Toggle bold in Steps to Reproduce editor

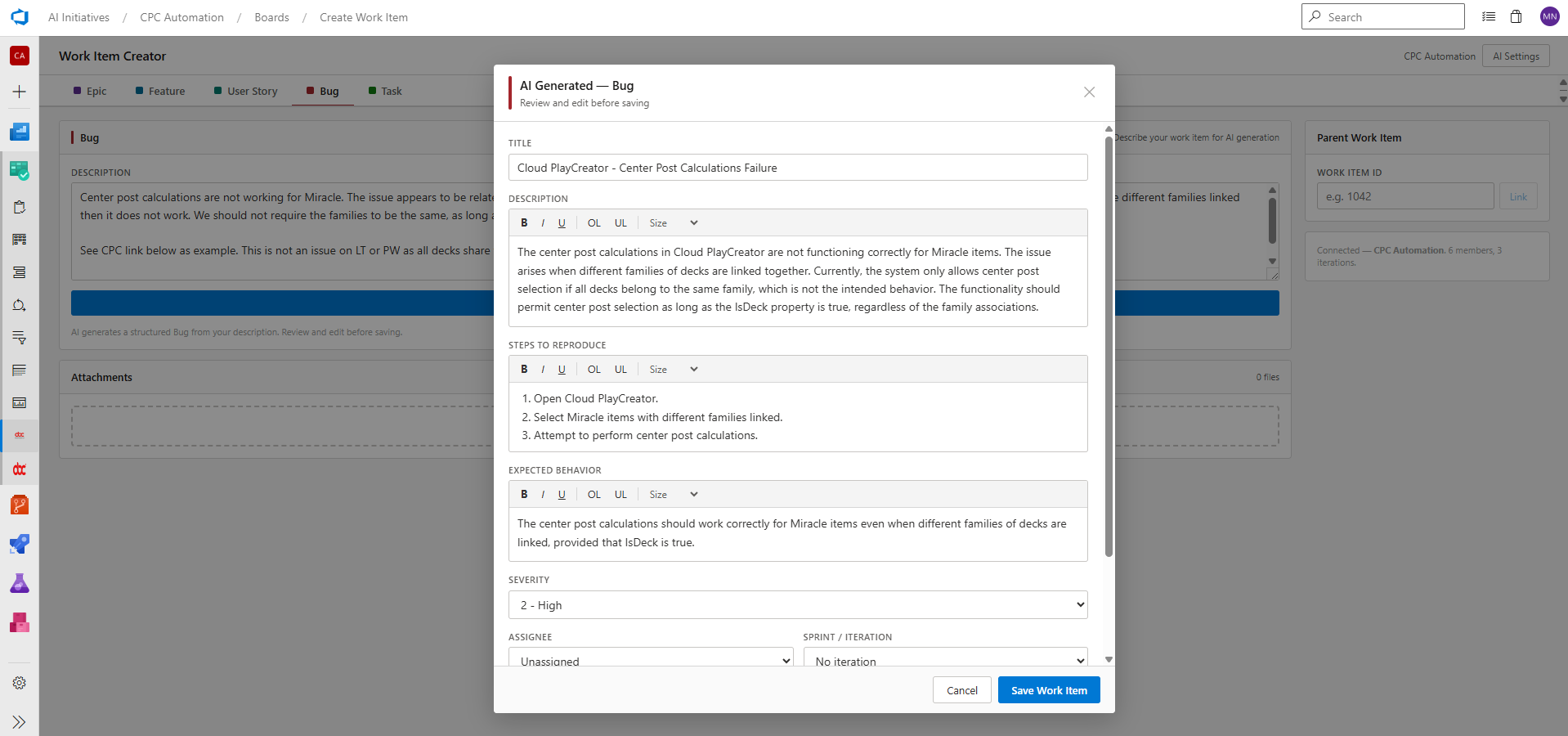pos(524,370)
